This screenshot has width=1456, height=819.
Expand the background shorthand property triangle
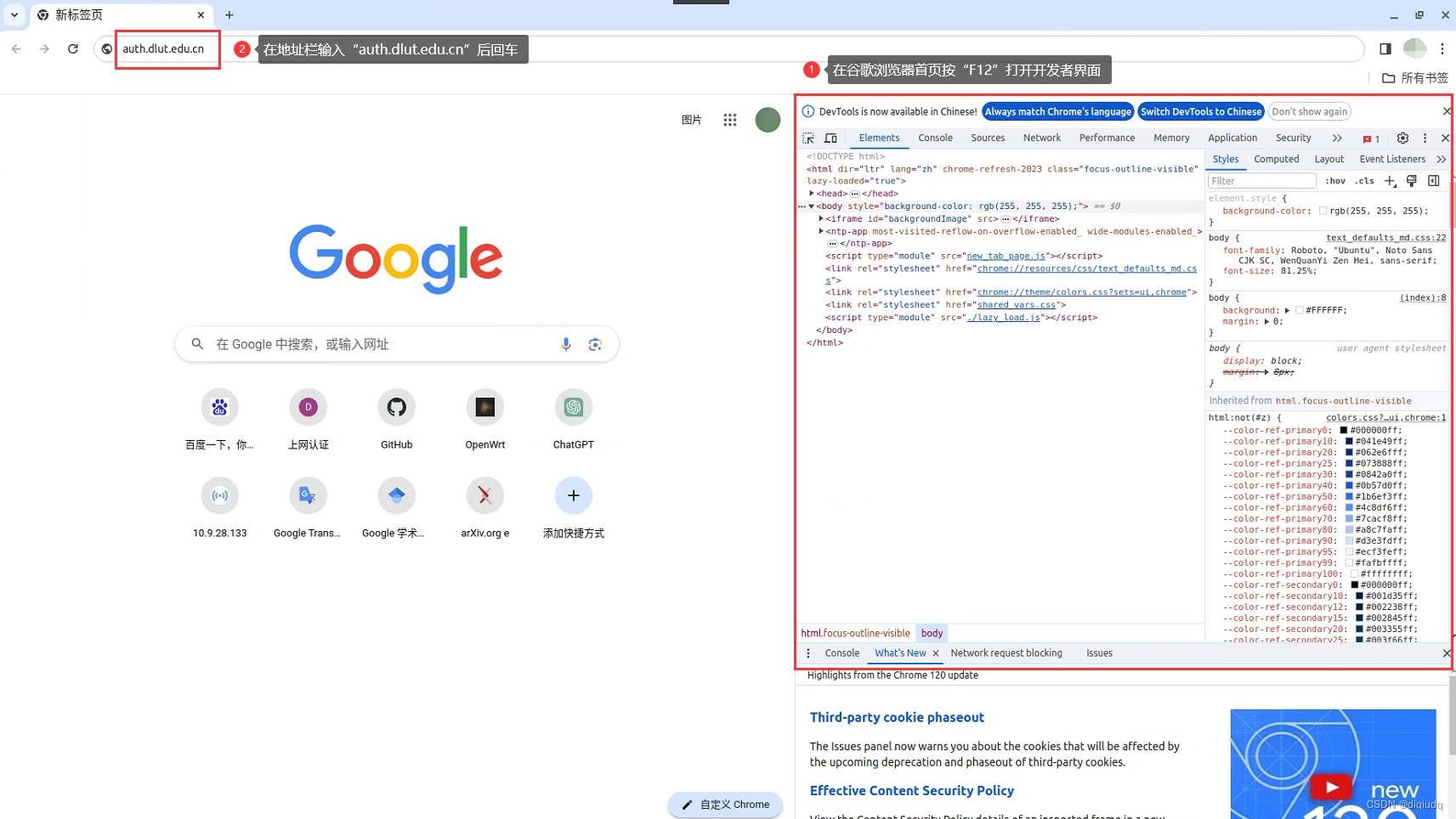(1287, 311)
